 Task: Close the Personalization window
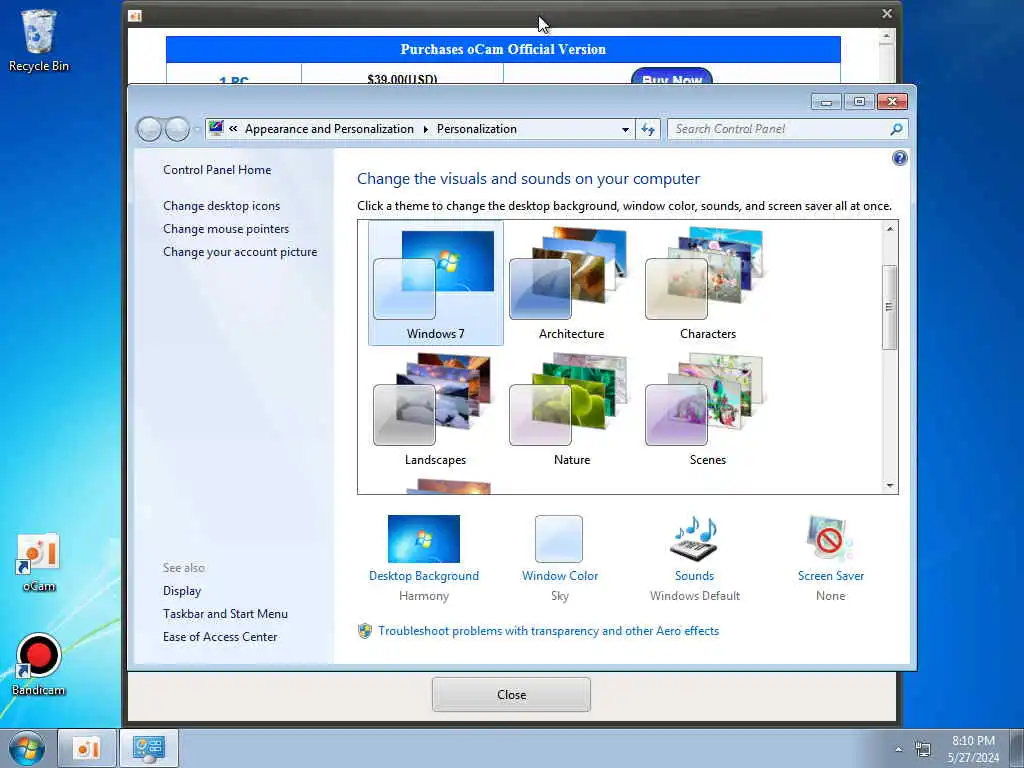tap(892, 101)
